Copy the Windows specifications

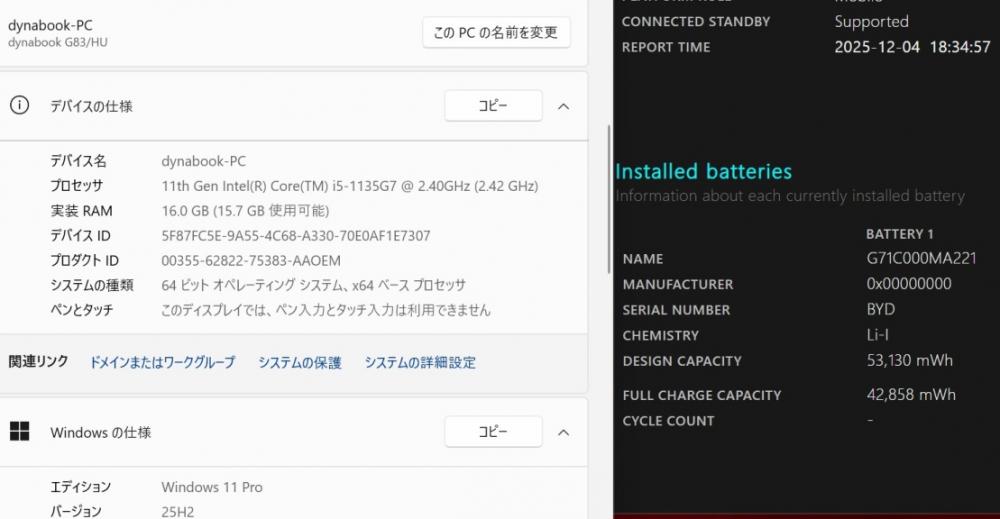493,432
